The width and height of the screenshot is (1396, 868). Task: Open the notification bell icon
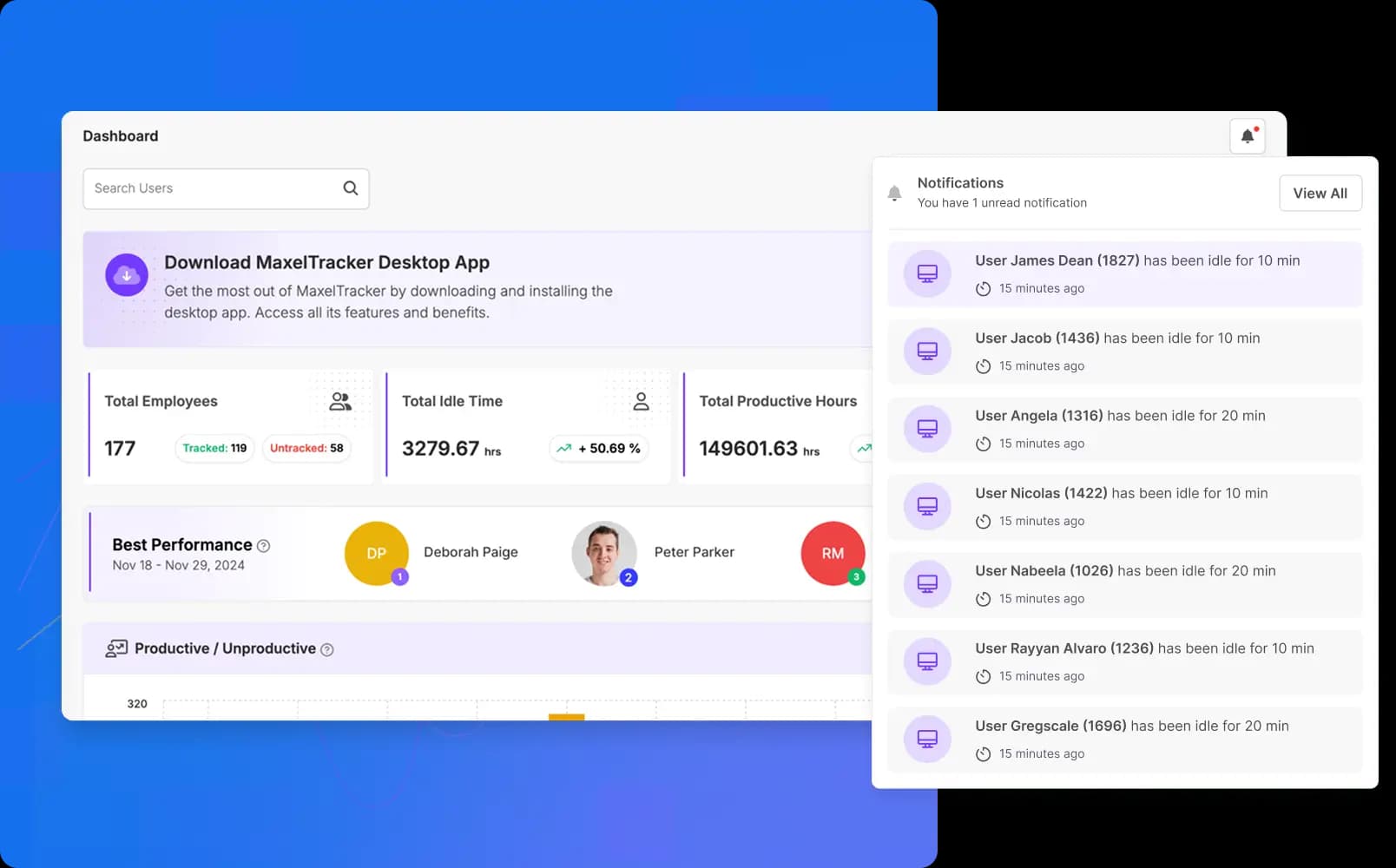click(x=1248, y=135)
